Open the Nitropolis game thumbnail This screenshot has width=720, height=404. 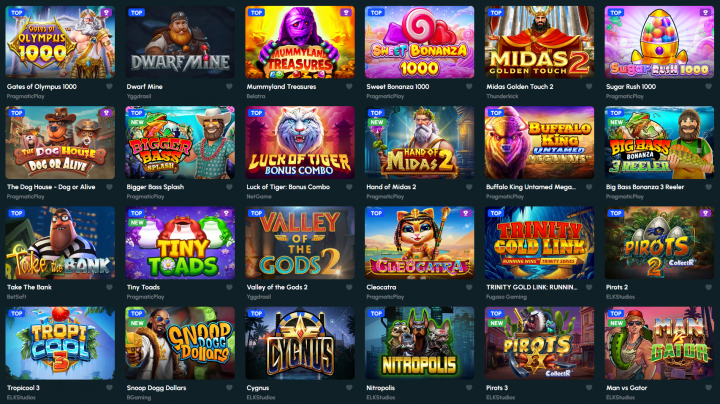click(420, 343)
